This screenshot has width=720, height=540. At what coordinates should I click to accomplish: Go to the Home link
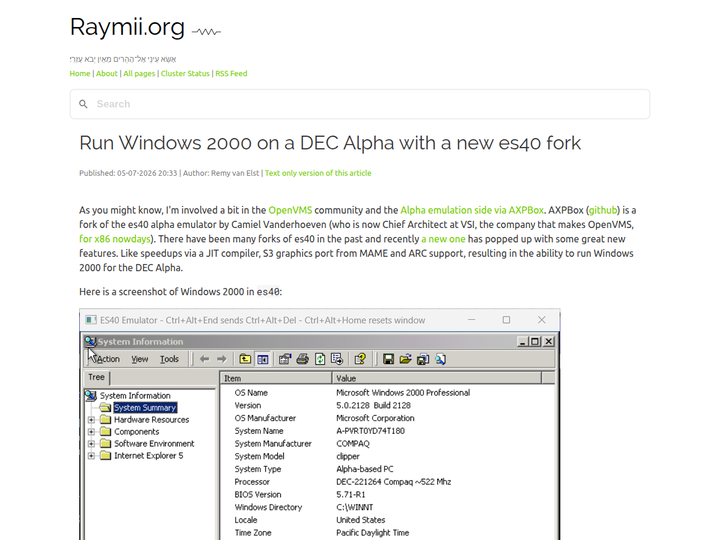[80, 73]
